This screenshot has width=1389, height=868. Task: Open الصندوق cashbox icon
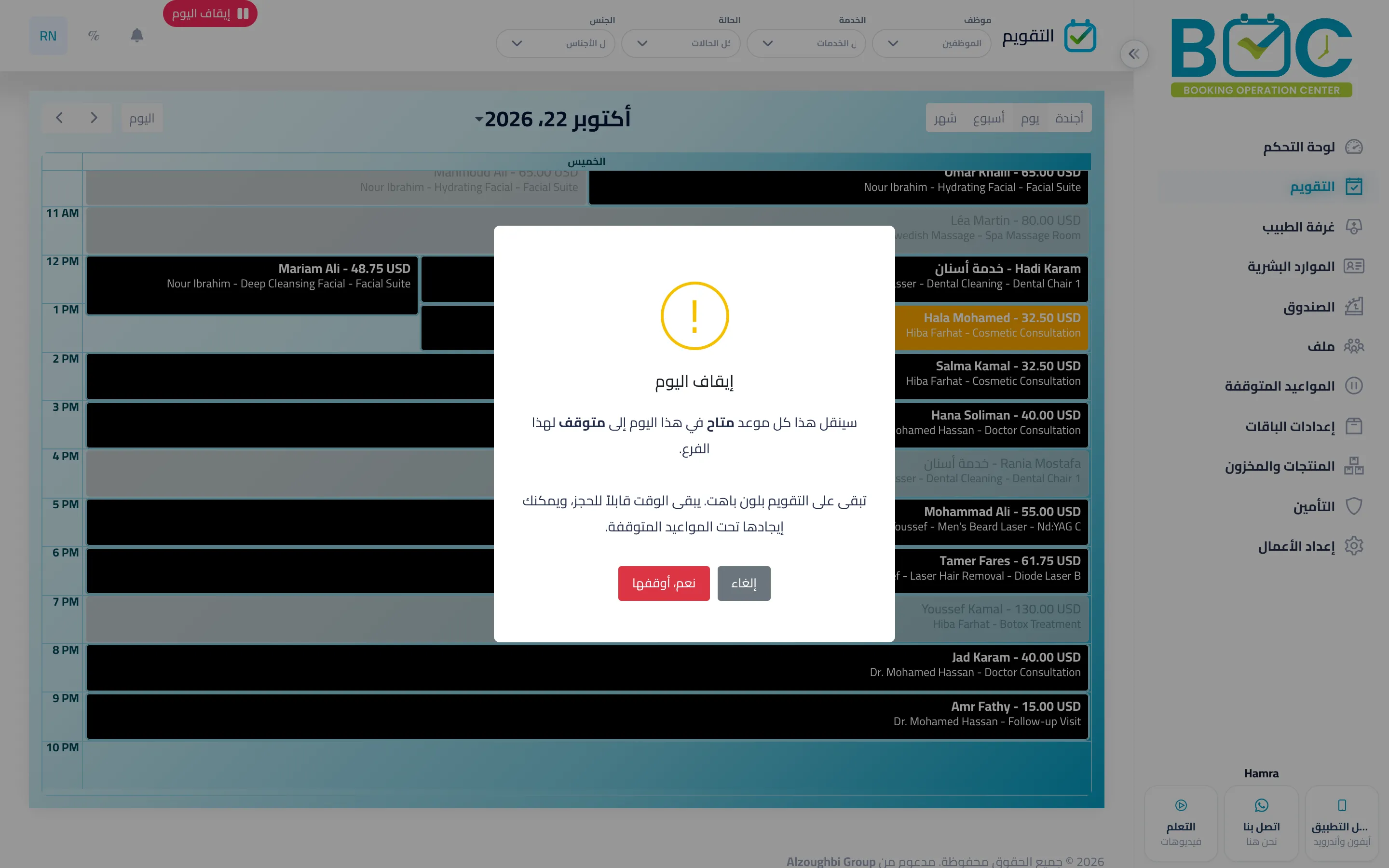click(x=1353, y=307)
